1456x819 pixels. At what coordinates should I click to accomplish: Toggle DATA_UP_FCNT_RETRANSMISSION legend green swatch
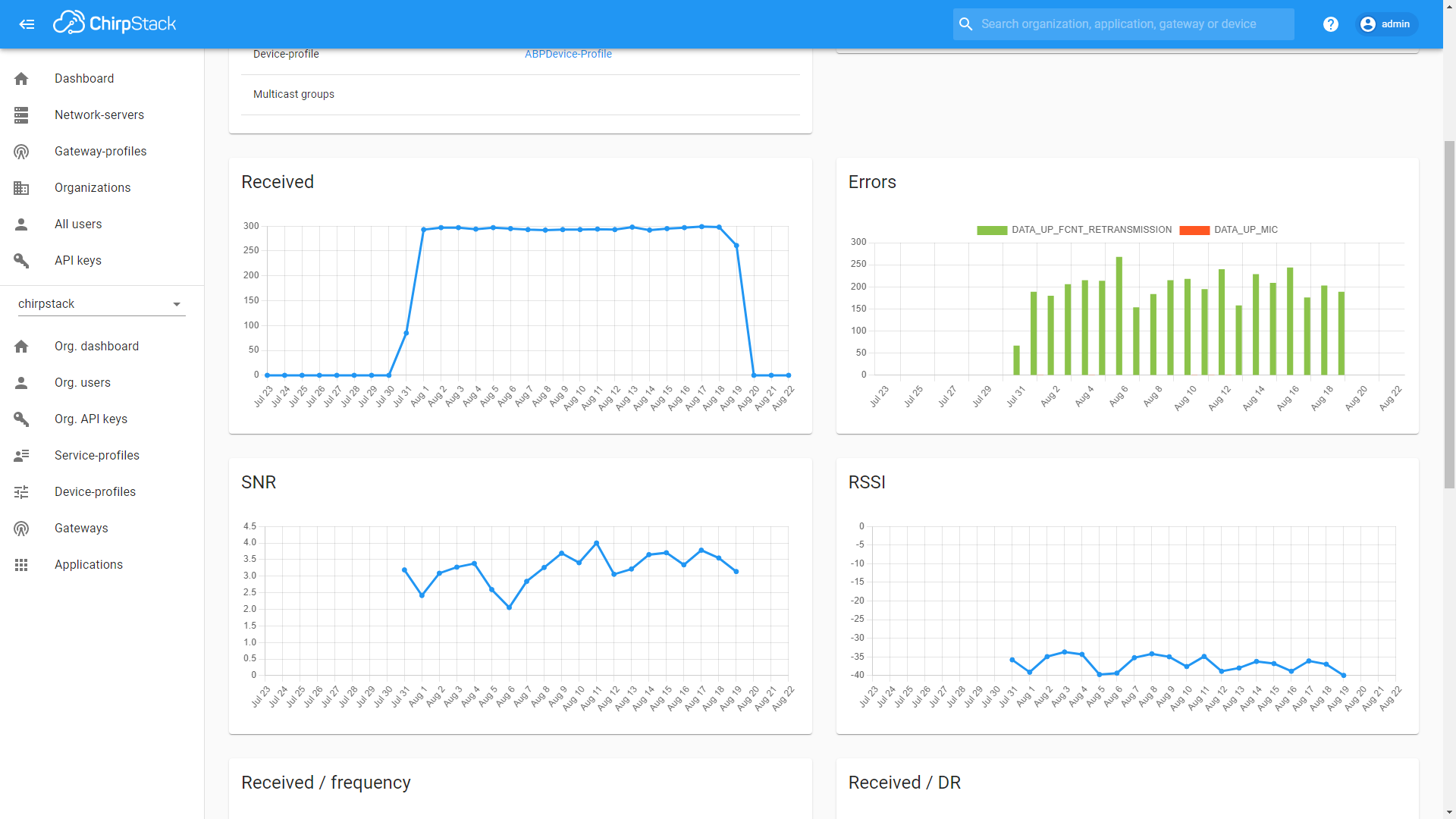tap(991, 230)
